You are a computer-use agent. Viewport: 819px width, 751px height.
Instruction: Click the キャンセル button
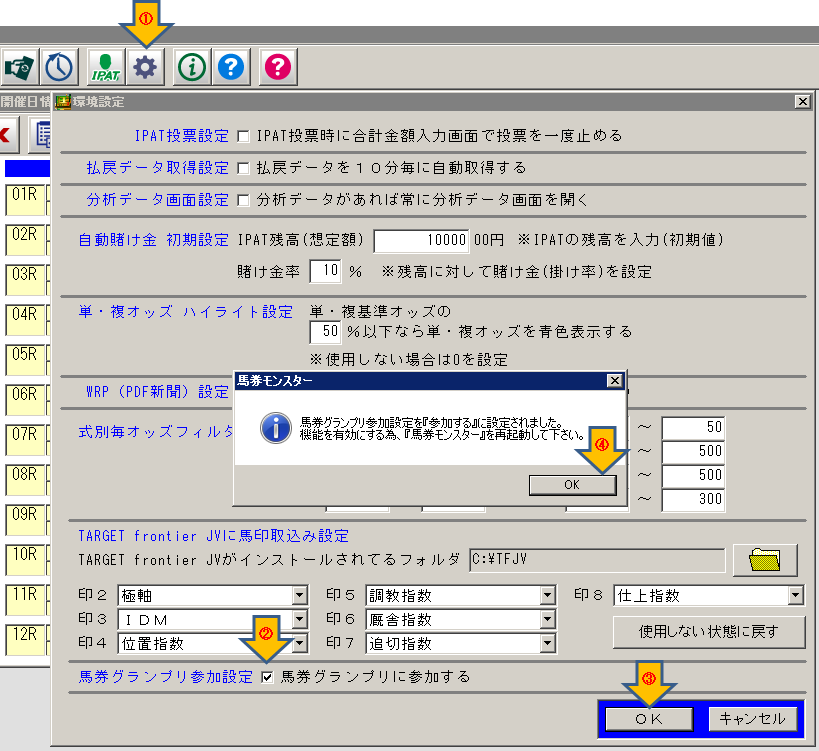pyautogui.click(x=753, y=719)
